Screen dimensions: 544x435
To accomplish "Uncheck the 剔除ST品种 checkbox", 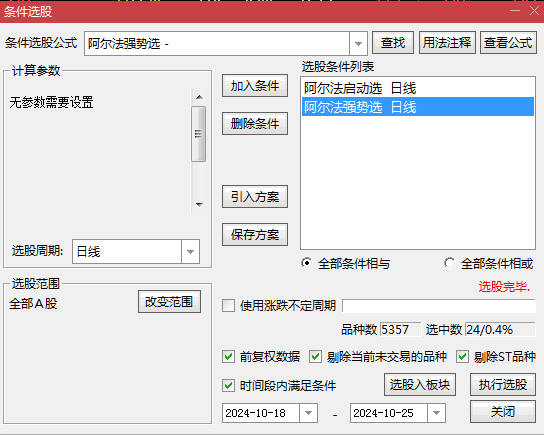I will pos(462,357).
